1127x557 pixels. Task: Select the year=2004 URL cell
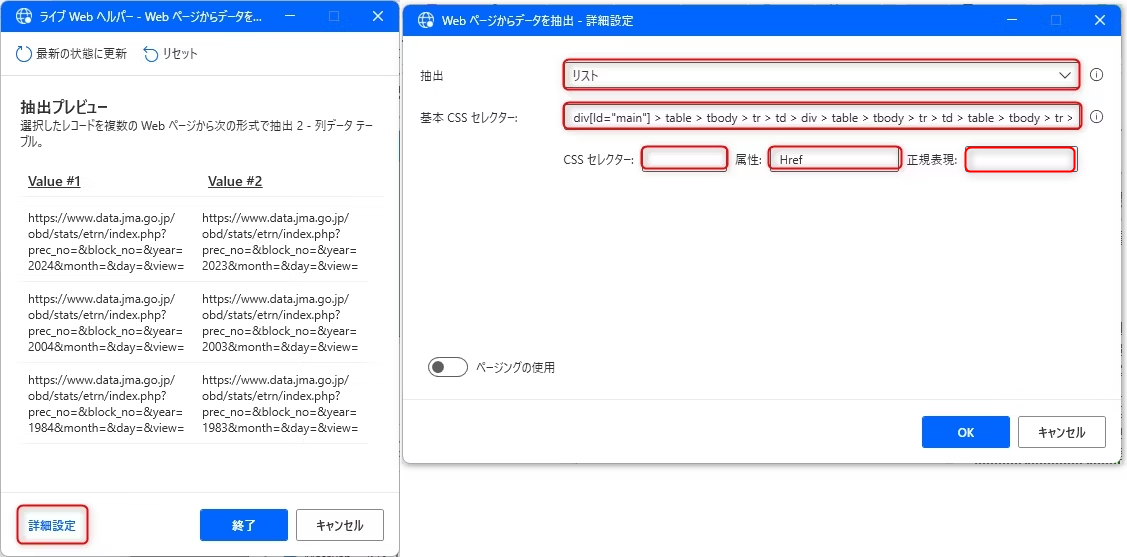pos(106,323)
